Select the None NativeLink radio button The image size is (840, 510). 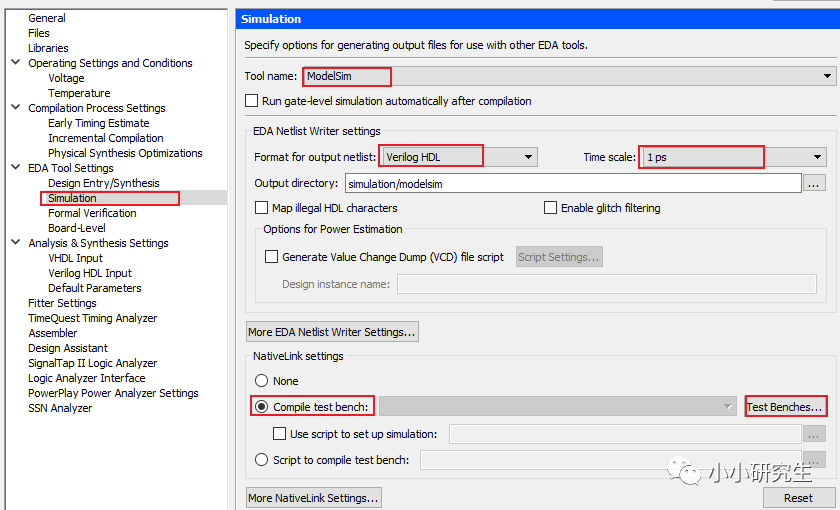pyautogui.click(x=262, y=381)
